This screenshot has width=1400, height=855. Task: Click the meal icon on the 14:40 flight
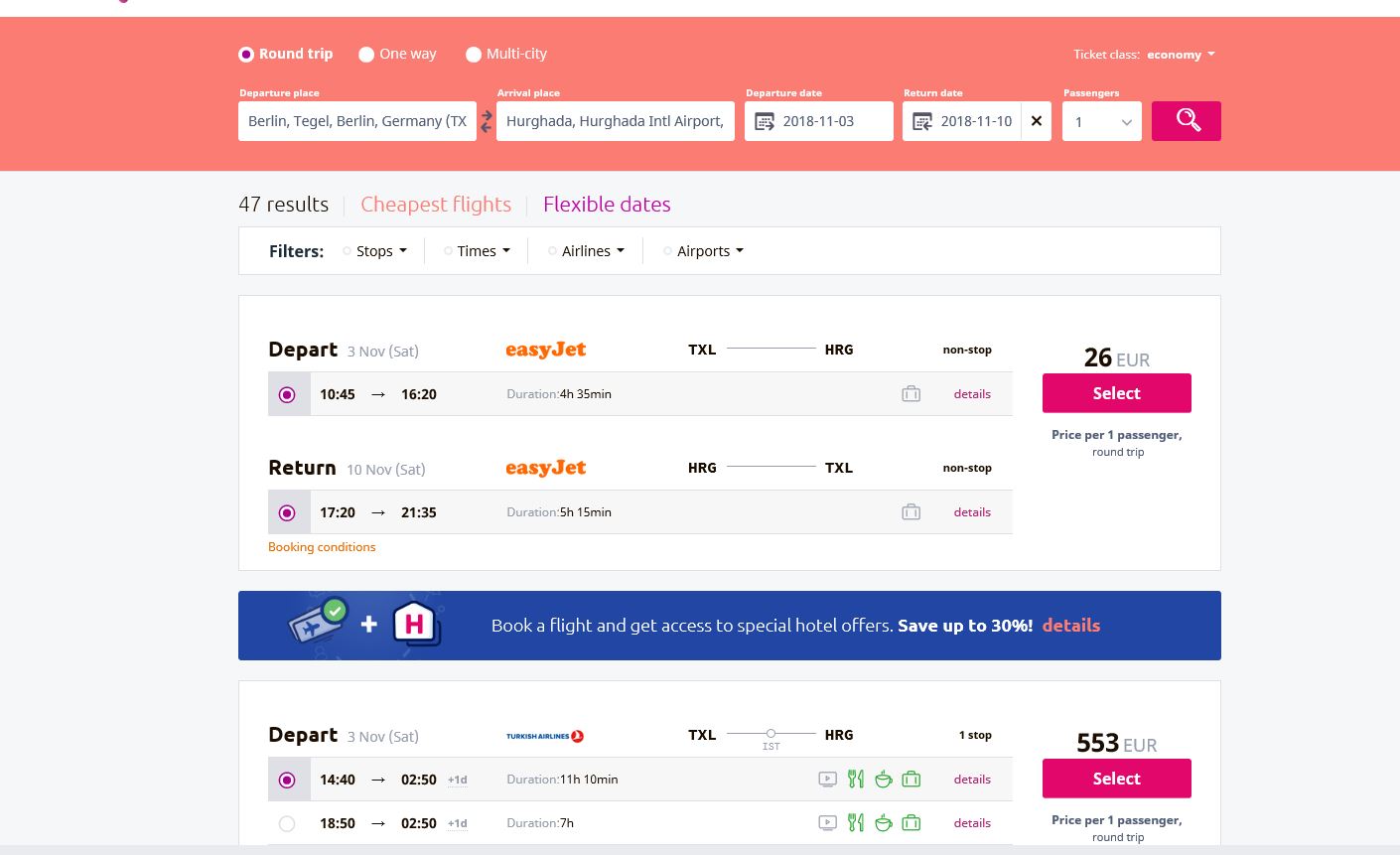[856, 780]
